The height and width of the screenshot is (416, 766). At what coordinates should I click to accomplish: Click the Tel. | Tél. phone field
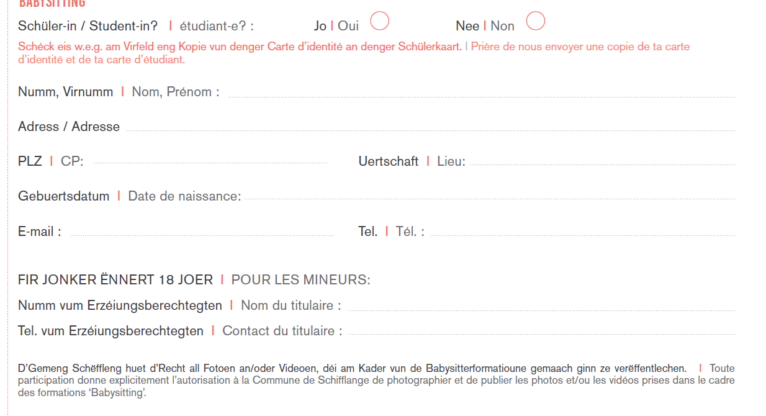point(582,231)
